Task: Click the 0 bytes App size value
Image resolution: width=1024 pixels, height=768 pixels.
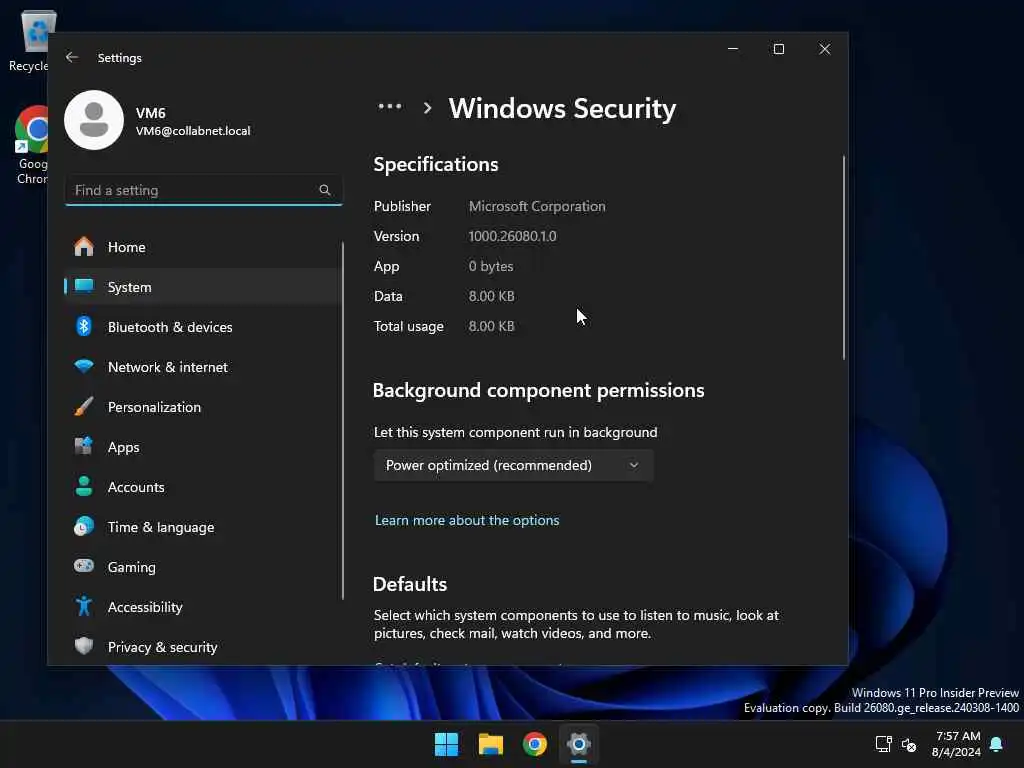Action: [490, 266]
